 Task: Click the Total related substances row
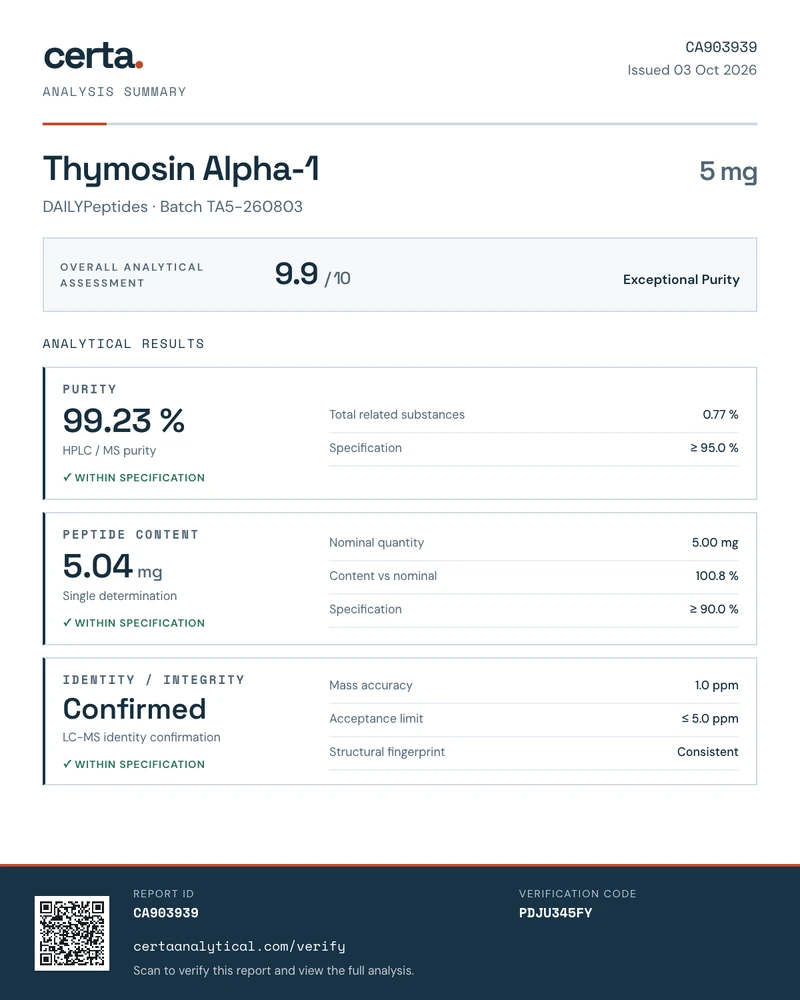(533, 415)
